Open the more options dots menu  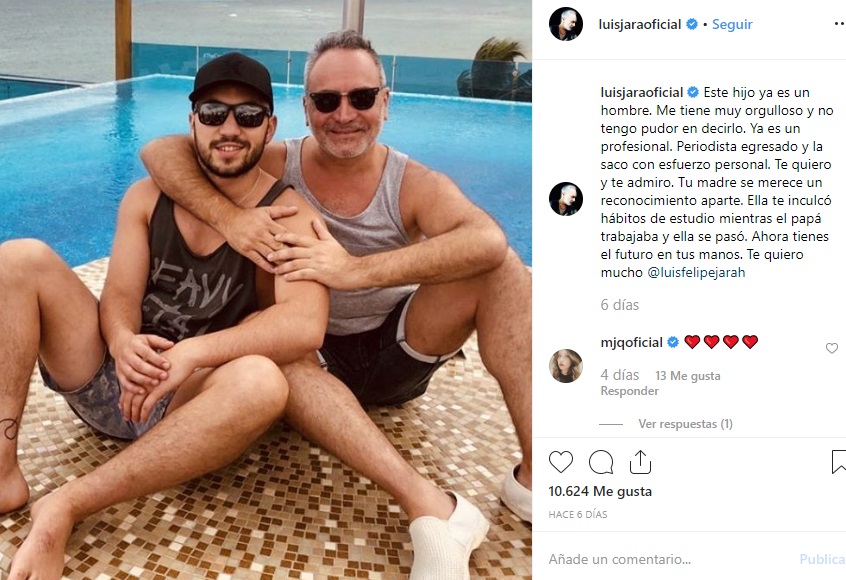click(x=840, y=24)
